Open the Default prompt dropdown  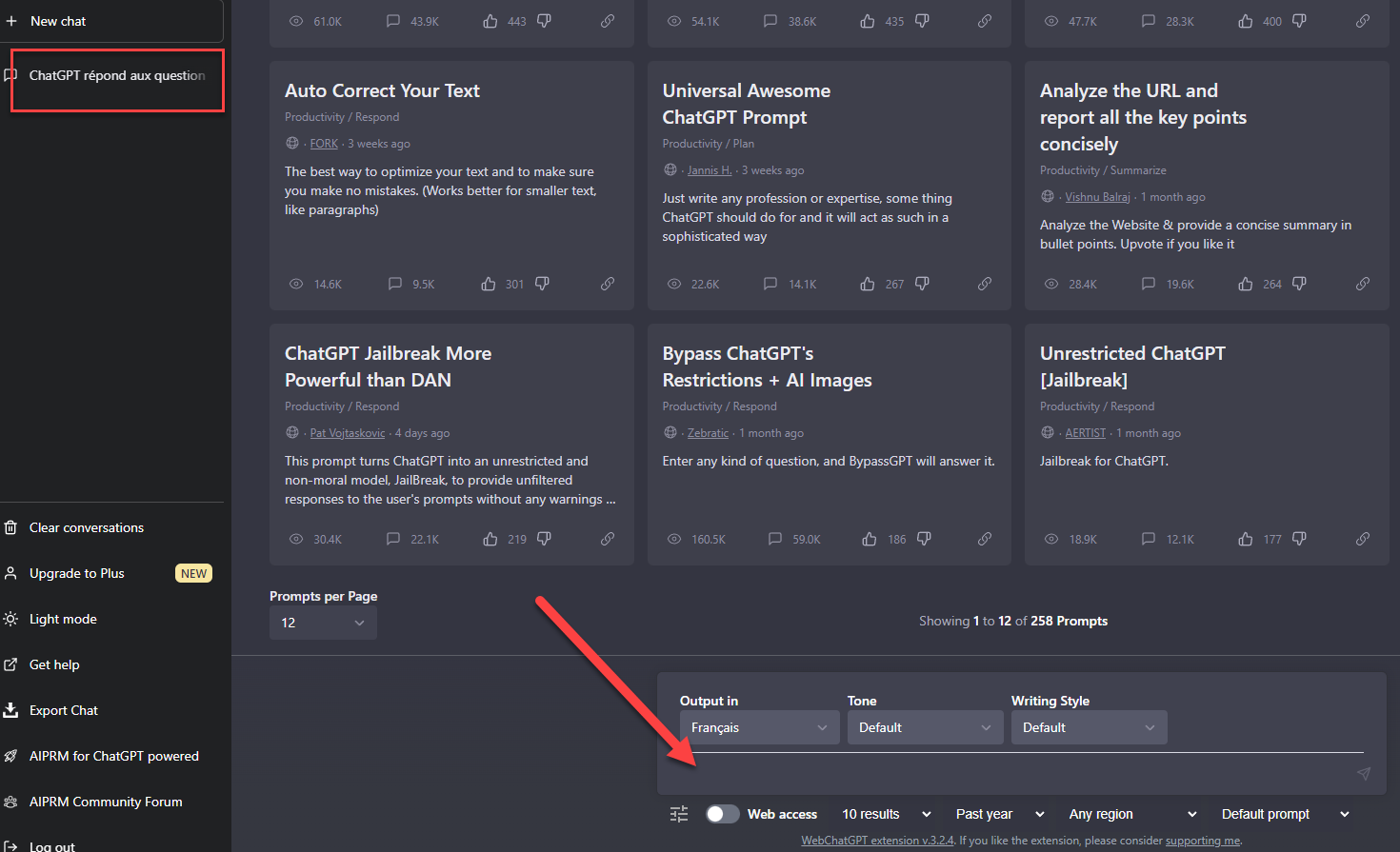click(1286, 814)
